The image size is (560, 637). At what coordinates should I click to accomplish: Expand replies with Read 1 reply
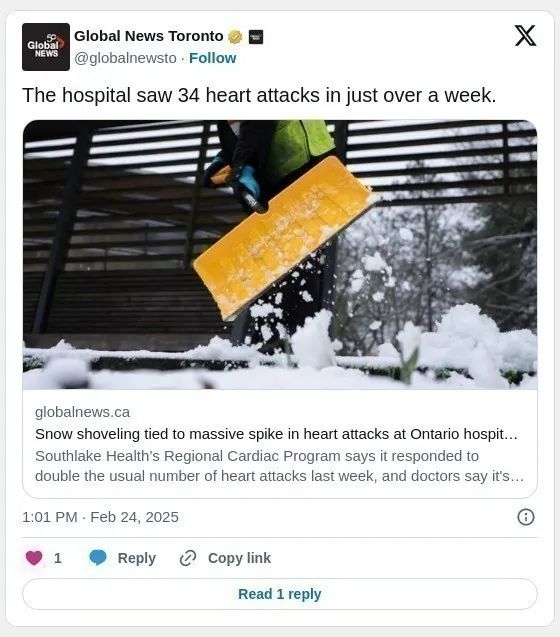[x=280, y=594]
